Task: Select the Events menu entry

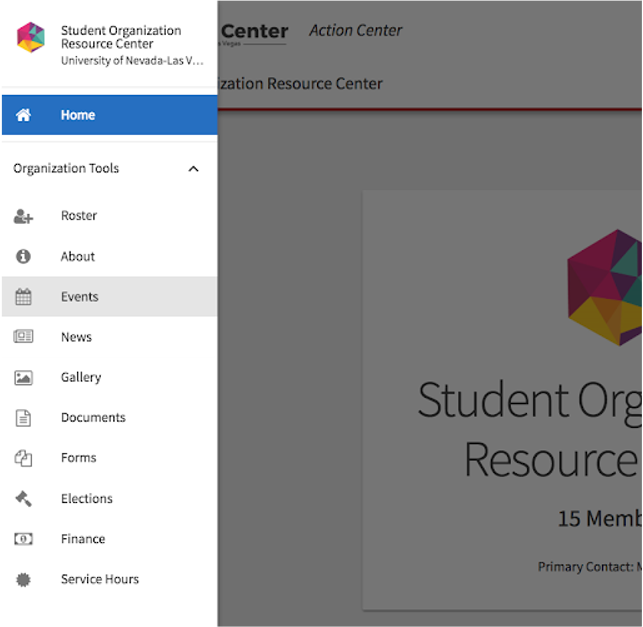Action: pos(80,297)
